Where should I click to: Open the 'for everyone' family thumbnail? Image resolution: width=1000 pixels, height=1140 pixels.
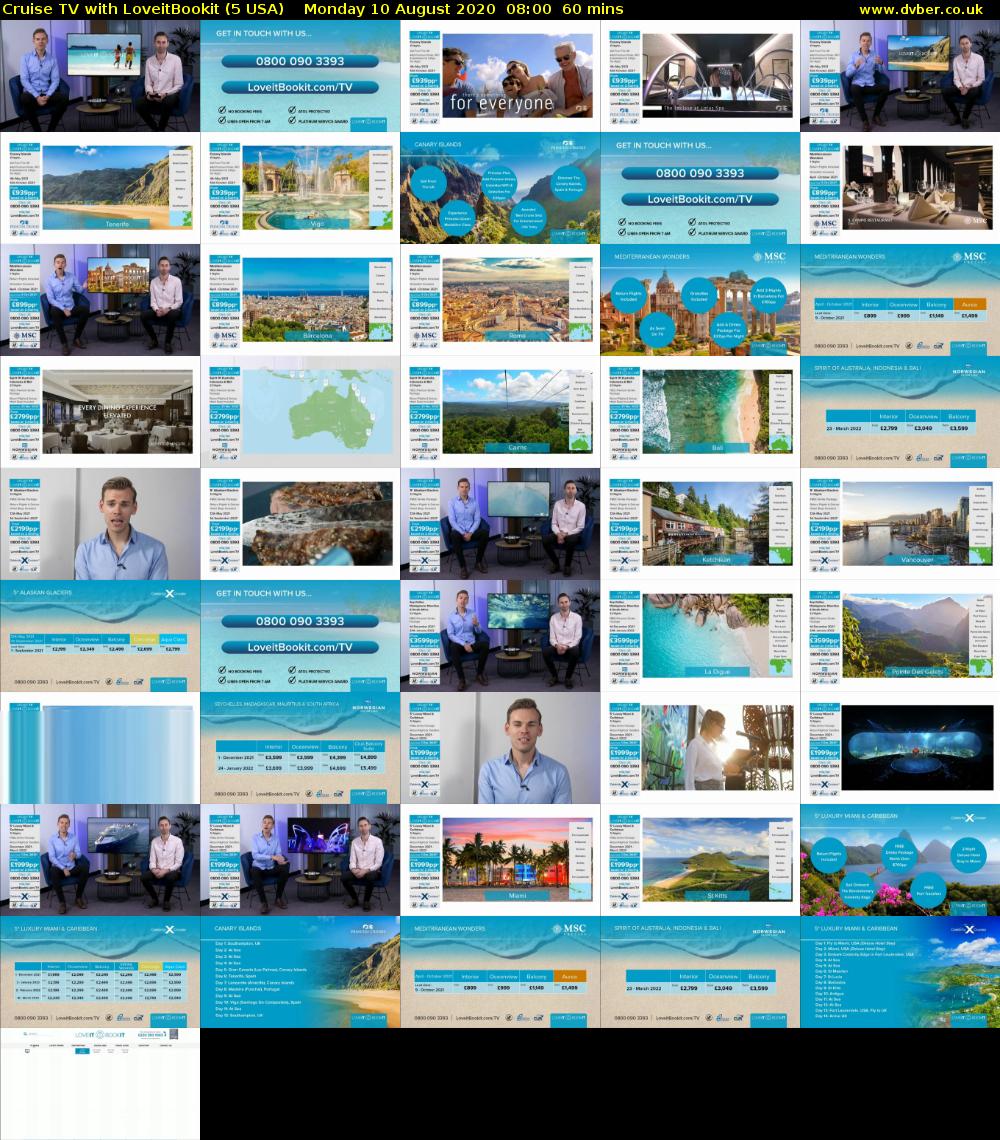pos(500,76)
